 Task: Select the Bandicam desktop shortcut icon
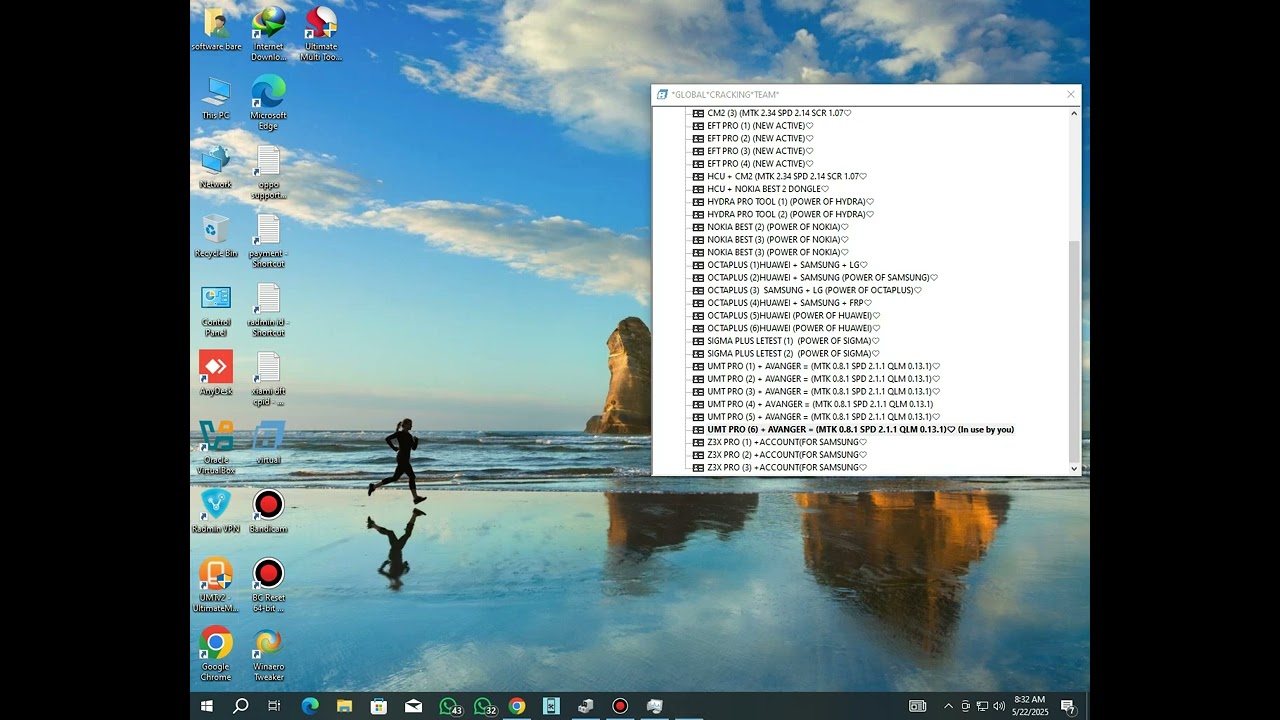coord(268,511)
